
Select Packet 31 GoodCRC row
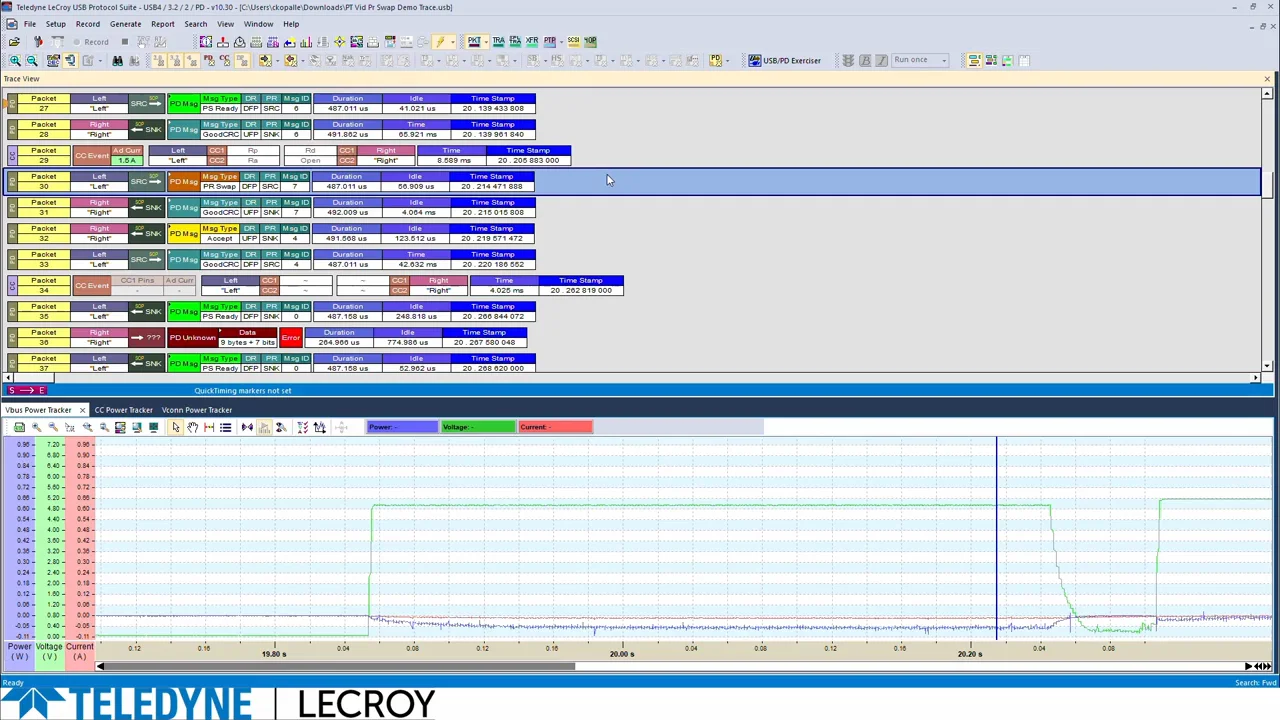tap(271, 207)
